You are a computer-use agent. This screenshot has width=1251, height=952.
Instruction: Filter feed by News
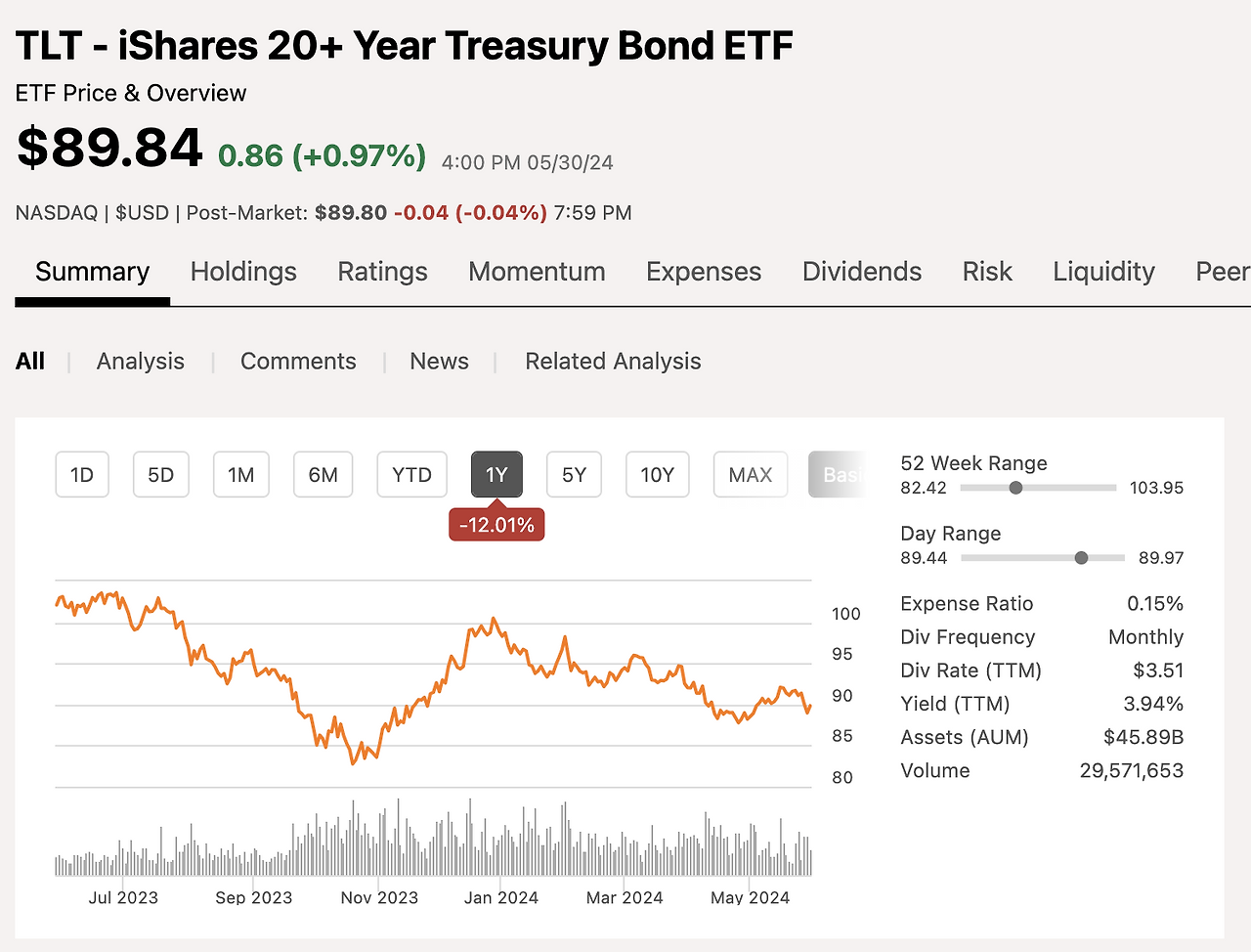click(439, 362)
